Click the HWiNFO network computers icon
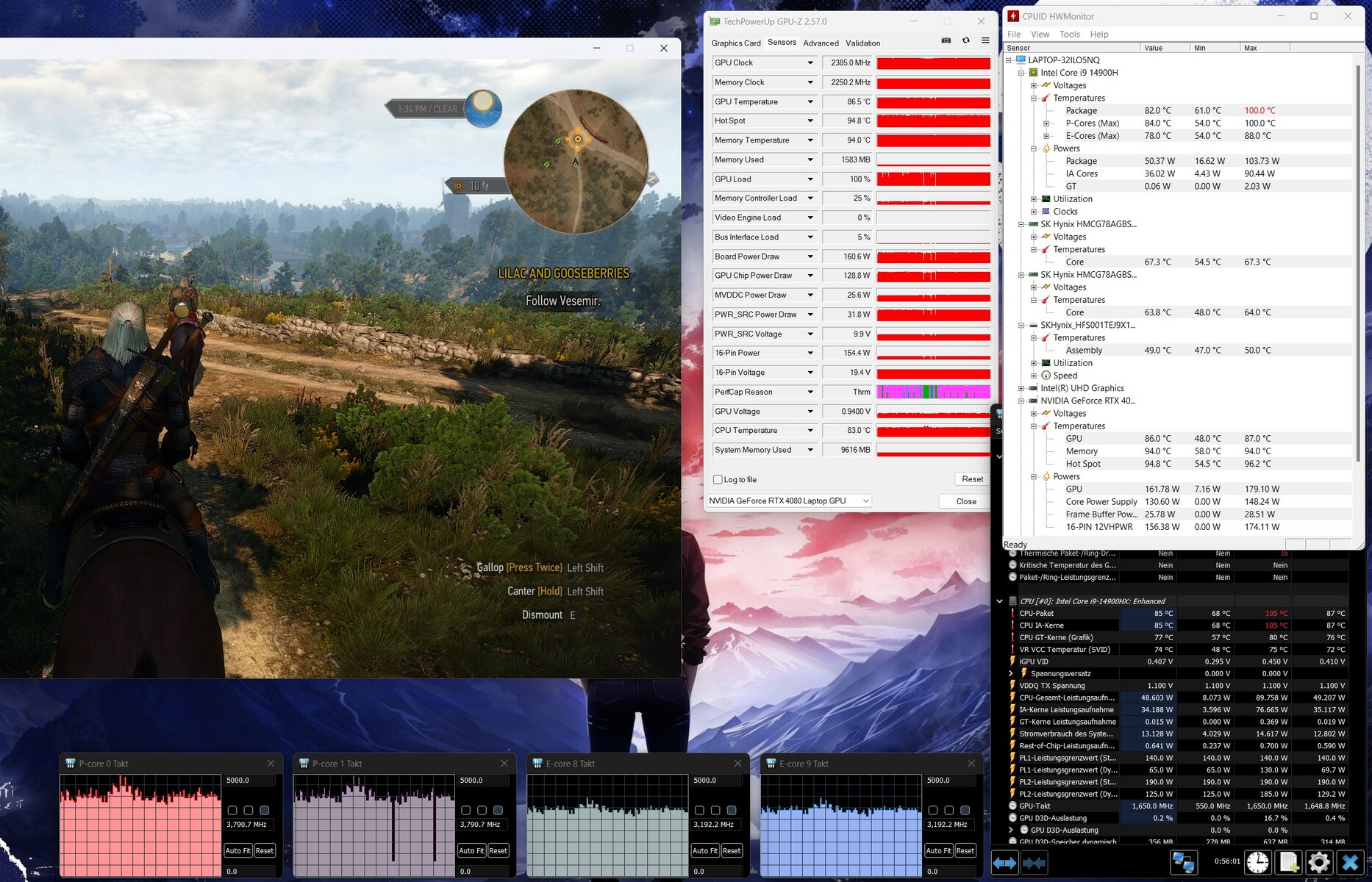Image resolution: width=1372 pixels, height=882 pixels. (x=1183, y=862)
